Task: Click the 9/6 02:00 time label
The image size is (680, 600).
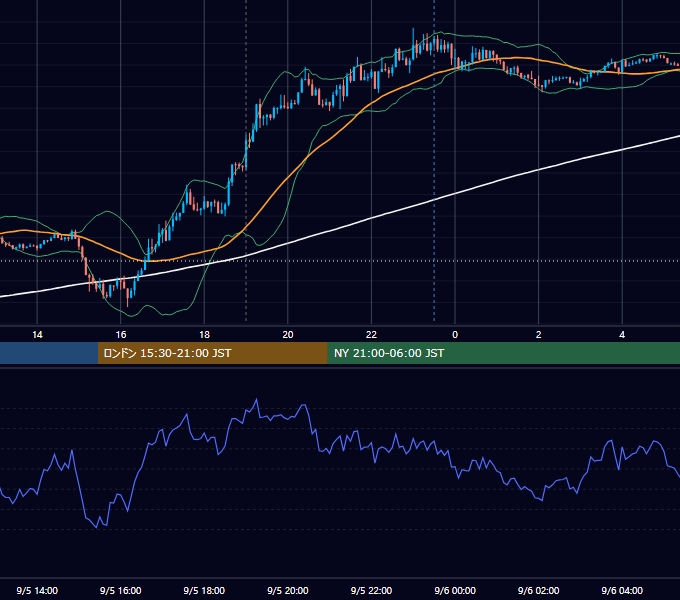Action: [539, 590]
